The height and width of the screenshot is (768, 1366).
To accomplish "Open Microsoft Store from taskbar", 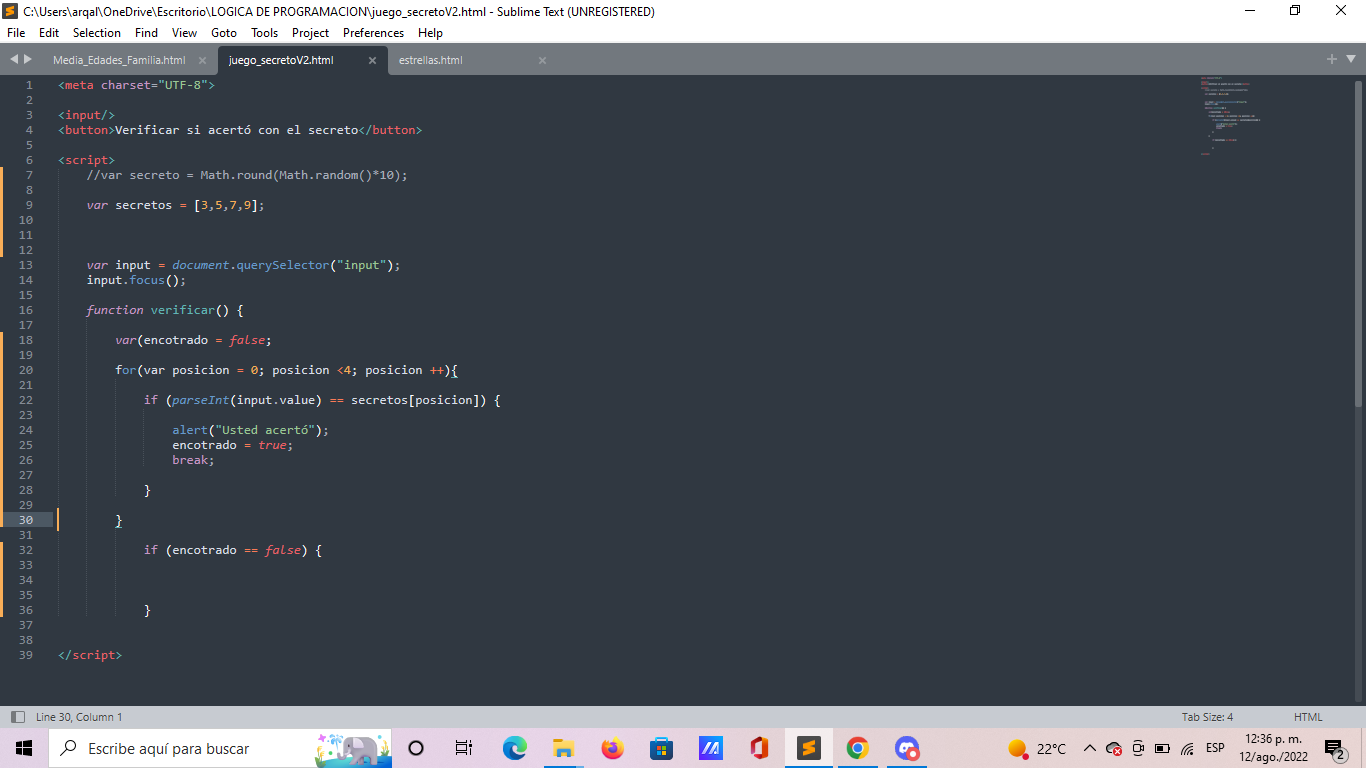I will tap(661, 748).
